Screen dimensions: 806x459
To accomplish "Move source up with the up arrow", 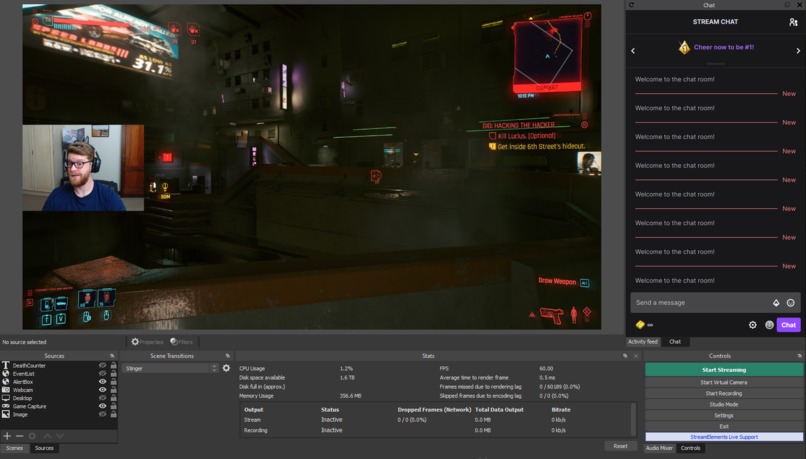I will pos(47,436).
